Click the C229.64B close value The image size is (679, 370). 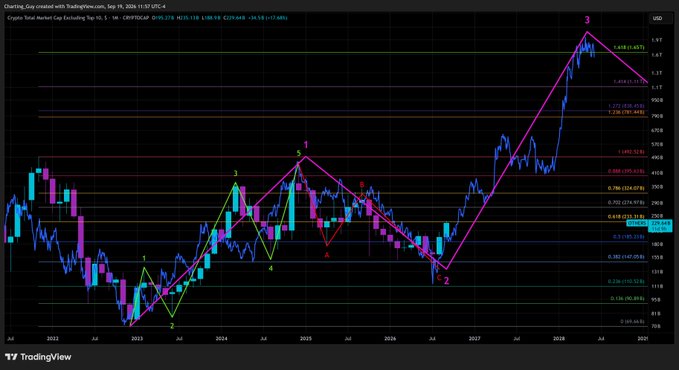coord(234,18)
